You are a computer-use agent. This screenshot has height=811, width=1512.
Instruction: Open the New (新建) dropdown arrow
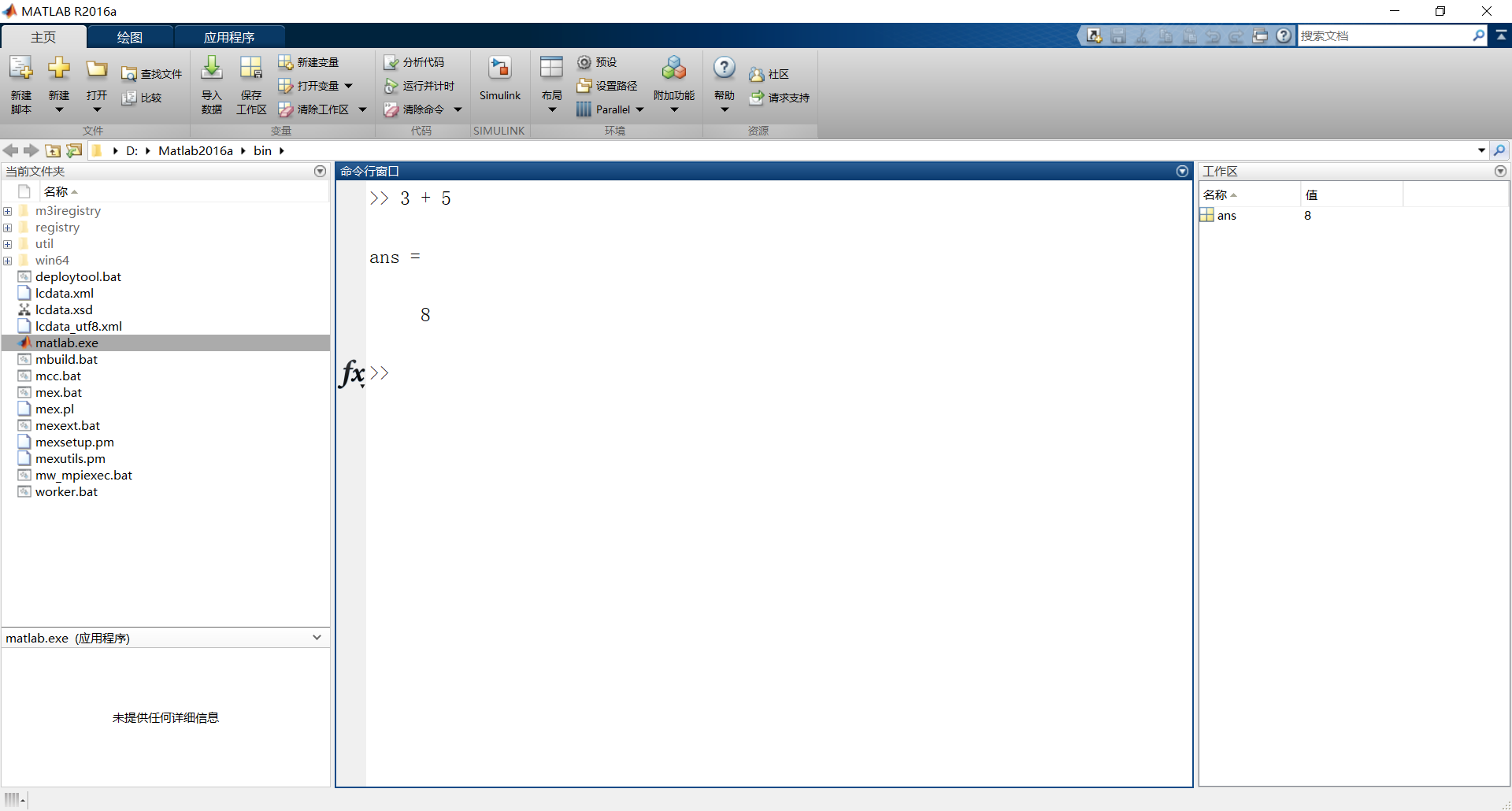[x=59, y=110]
